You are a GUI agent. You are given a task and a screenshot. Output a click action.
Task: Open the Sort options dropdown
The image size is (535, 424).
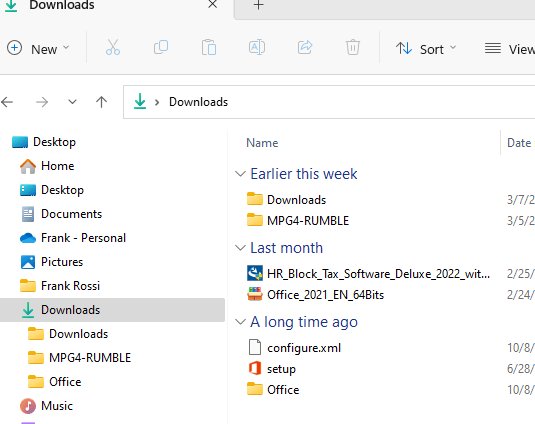point(426,49)
